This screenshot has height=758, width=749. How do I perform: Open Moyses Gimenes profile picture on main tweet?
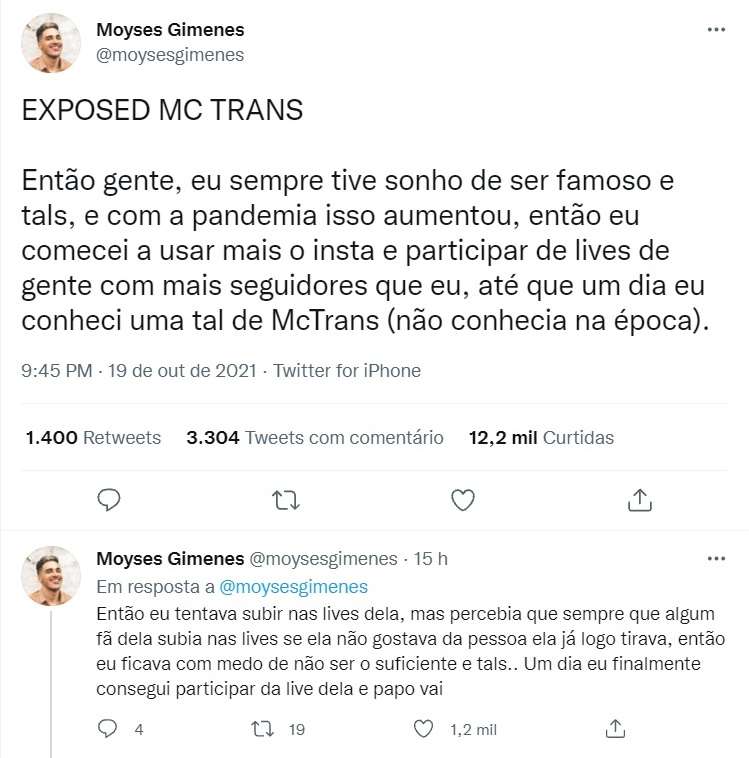[51, 43]
